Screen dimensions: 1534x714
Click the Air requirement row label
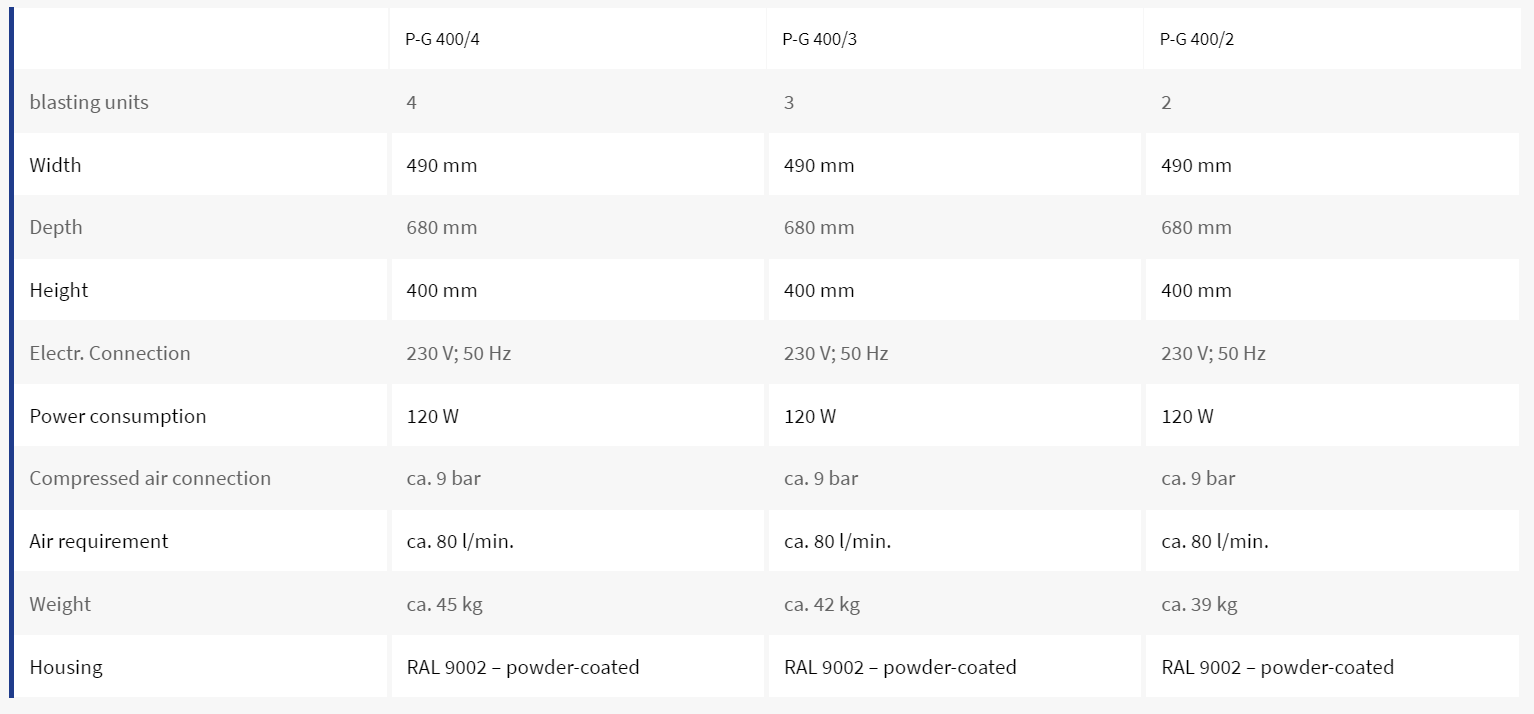point(99,541)
